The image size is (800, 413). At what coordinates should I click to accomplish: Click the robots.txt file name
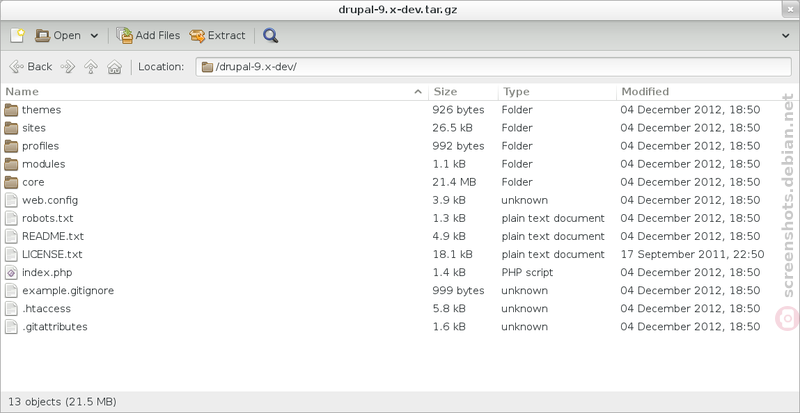[47, 218]
